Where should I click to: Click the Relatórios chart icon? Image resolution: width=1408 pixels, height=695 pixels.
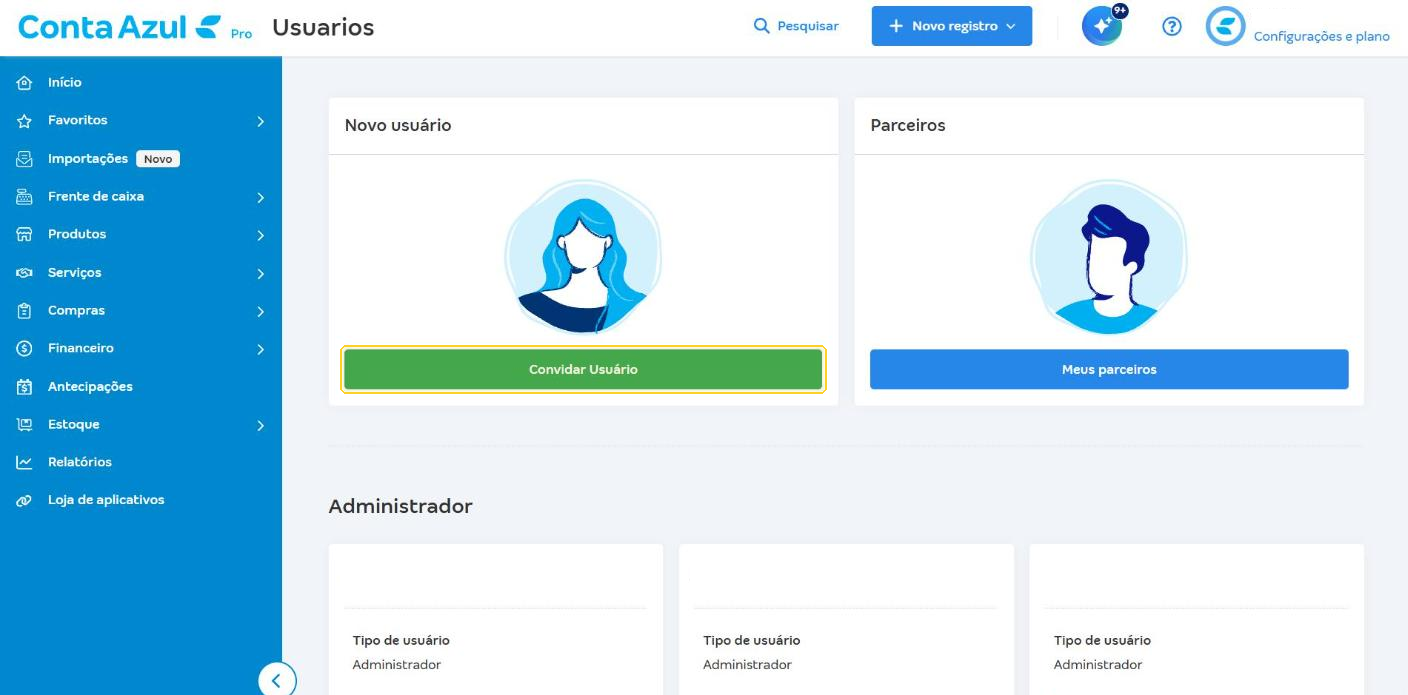pyautogui.click(x=25, y=463)
